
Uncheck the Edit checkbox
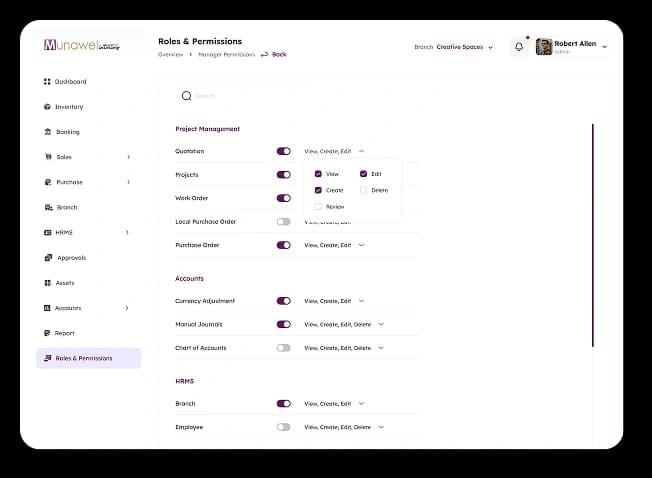363,174
